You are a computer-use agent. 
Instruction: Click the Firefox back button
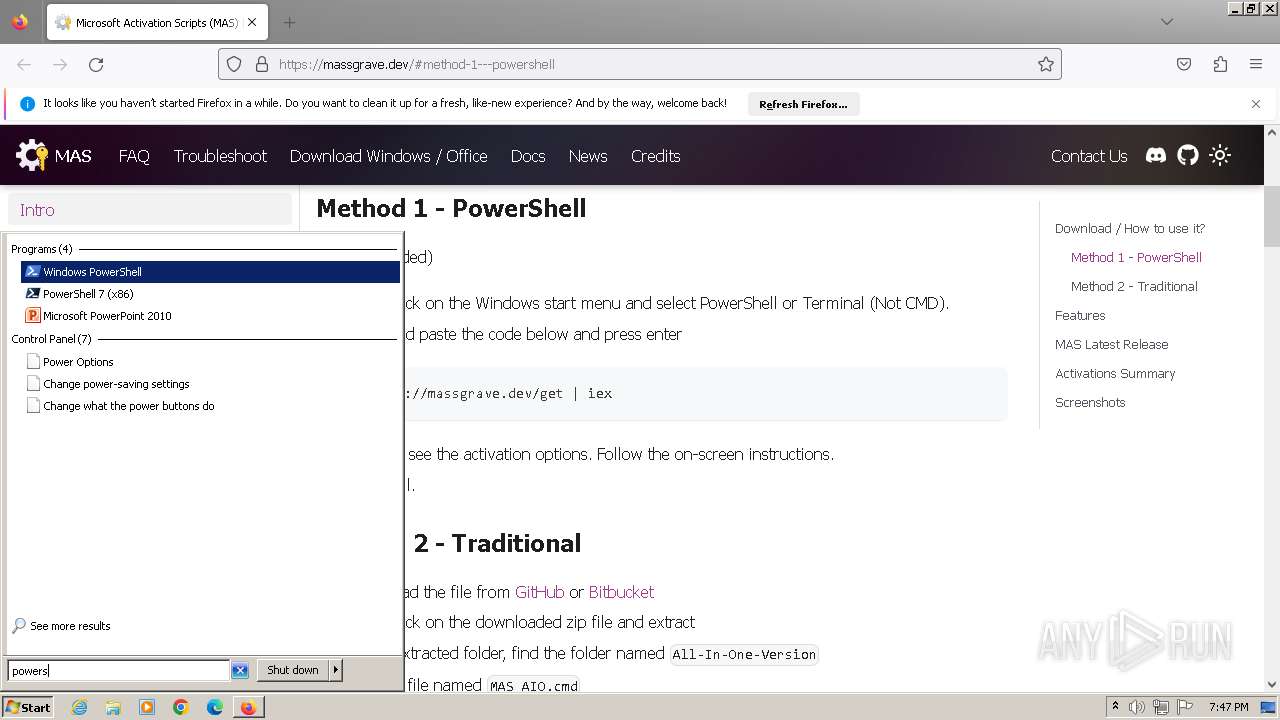pyautogui.click(x=24, y=64)
